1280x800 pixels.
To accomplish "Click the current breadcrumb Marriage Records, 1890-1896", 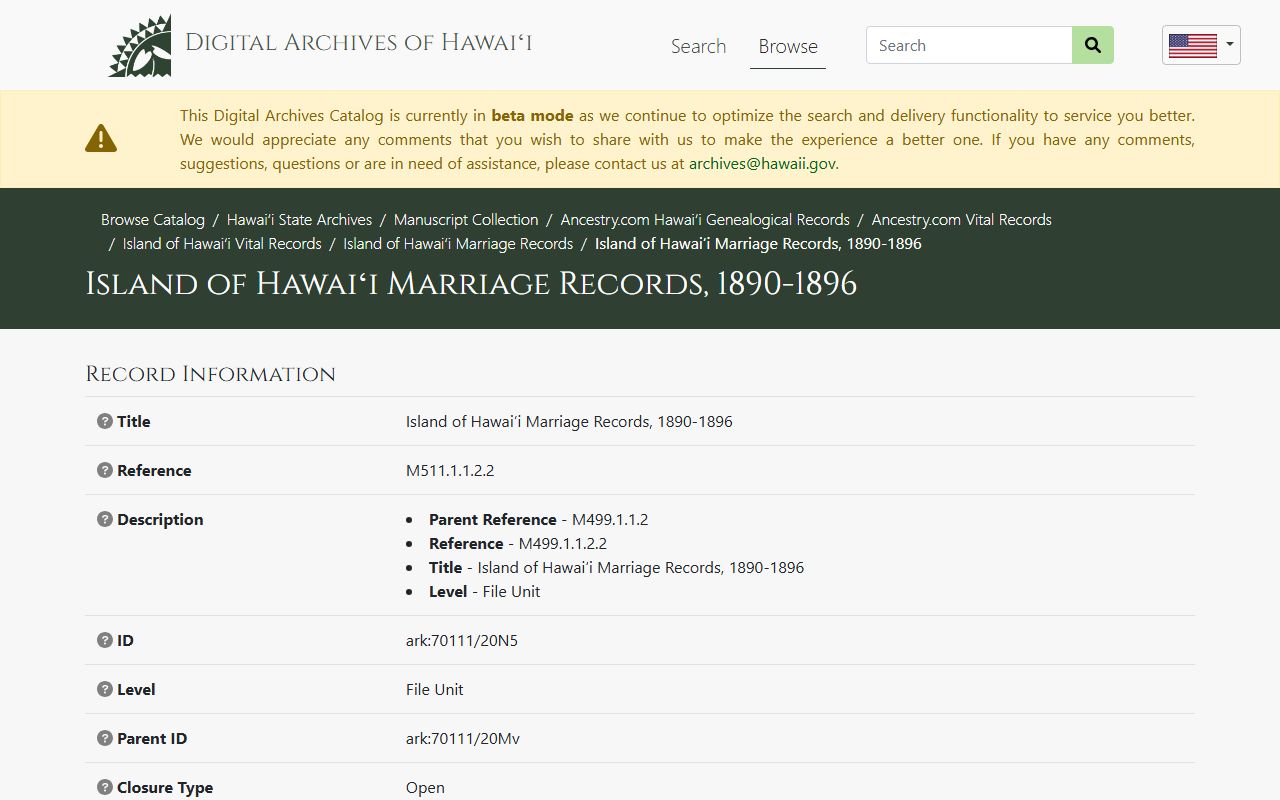I will coord(758,243).
